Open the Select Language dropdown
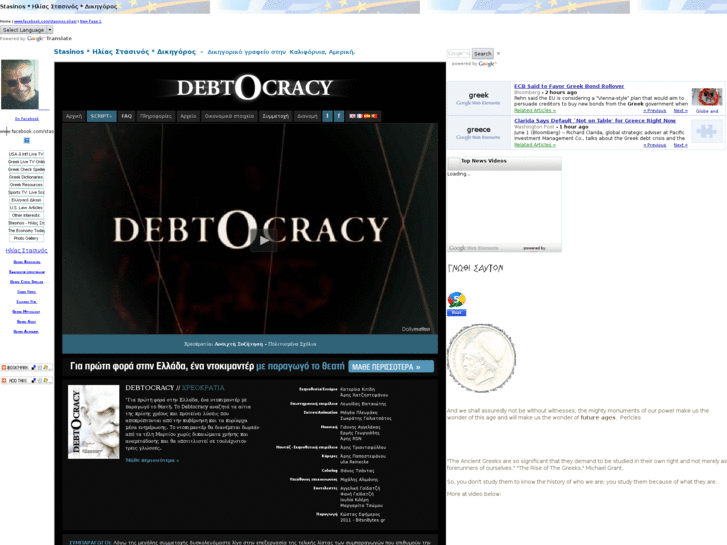The height and width of the screenshot is (545, 727). [26, 30]
